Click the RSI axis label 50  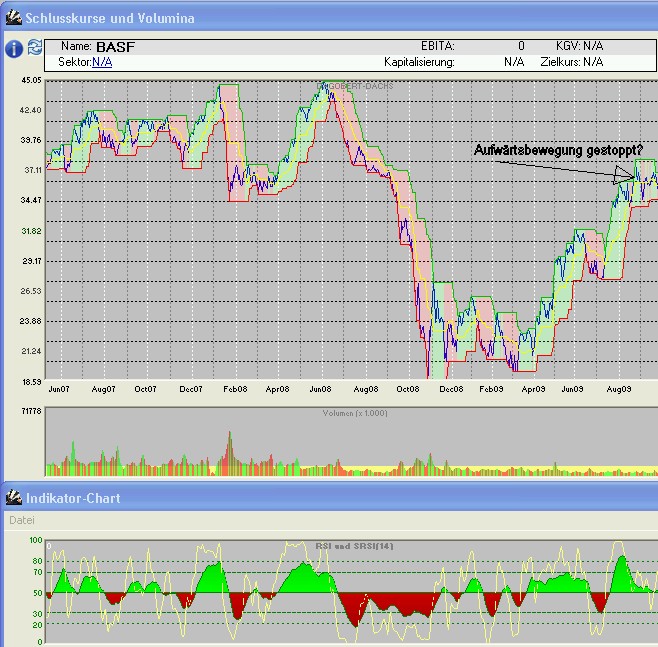38,593
